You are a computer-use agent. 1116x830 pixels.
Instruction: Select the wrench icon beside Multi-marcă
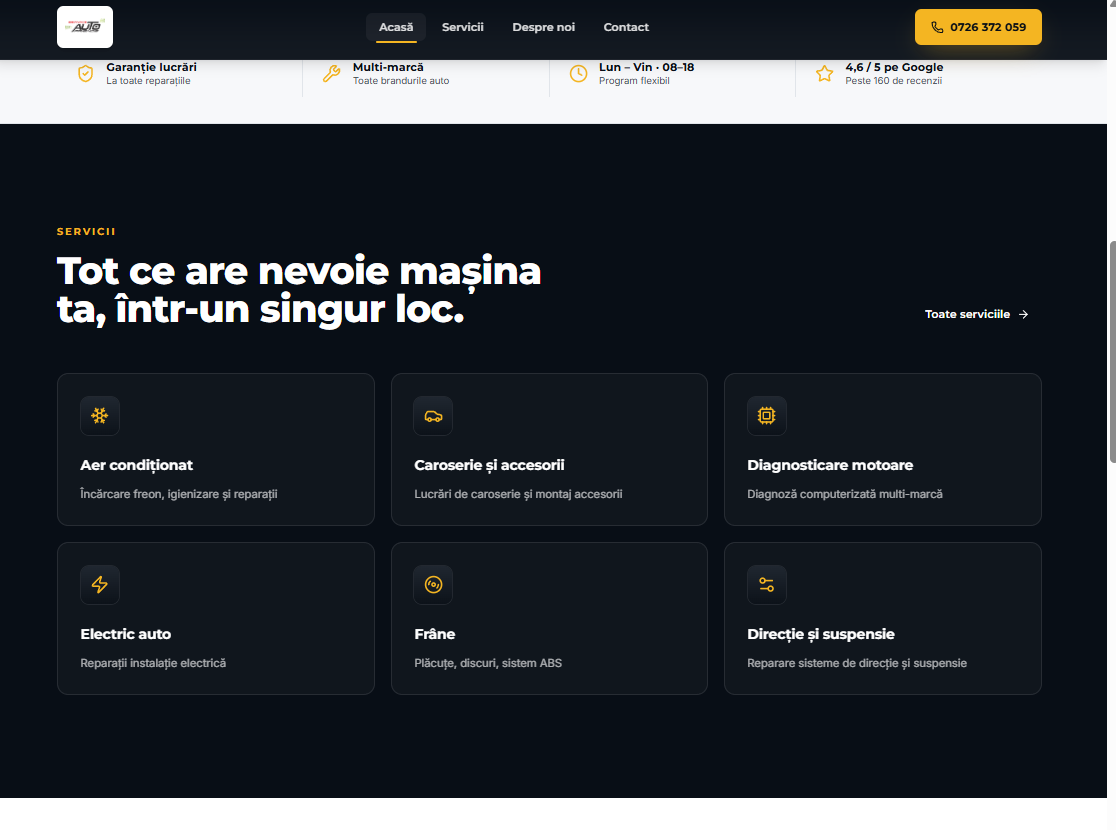tap(331, 72)
